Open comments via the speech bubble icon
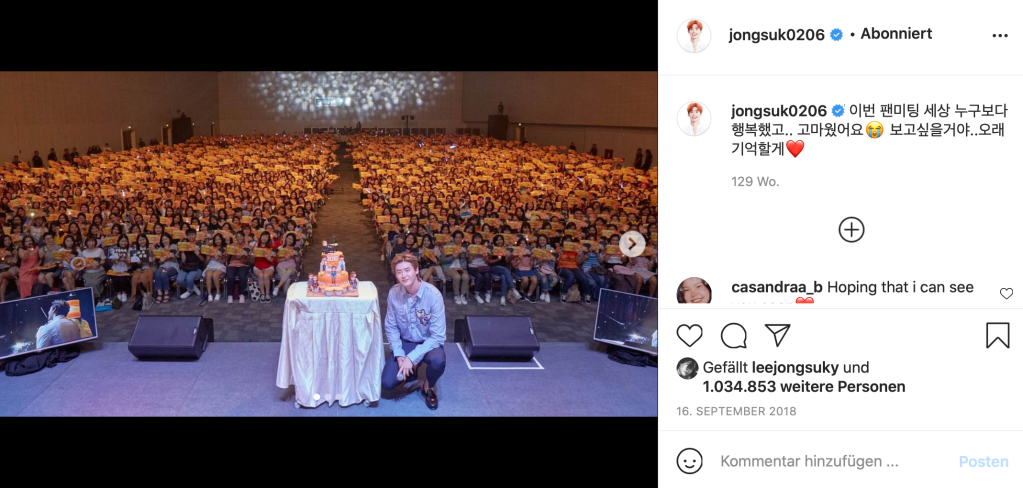Image resolution: width=1023 pixels, height=488 pixels. click(x=733, y=335)
